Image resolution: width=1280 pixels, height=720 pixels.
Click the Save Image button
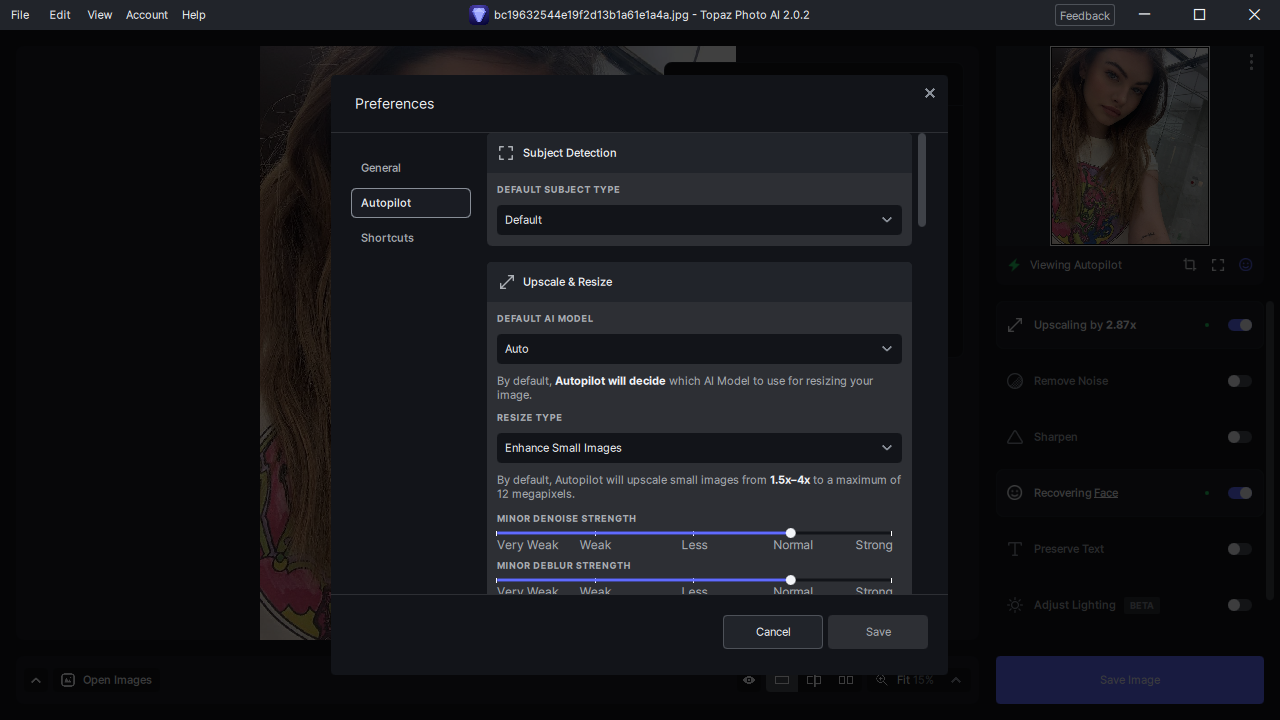[1130, 680]
